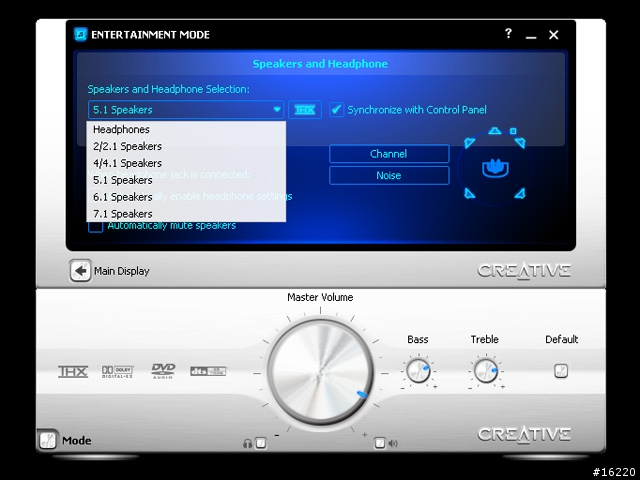This screenshot has height=480, width=640.
Task: Click the Bass knob
Action: pyautogui.click(x=418, y=371)
